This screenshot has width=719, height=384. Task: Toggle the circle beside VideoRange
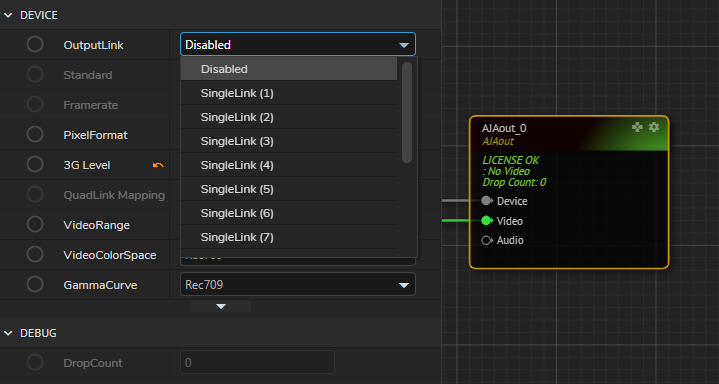point(35,224)
